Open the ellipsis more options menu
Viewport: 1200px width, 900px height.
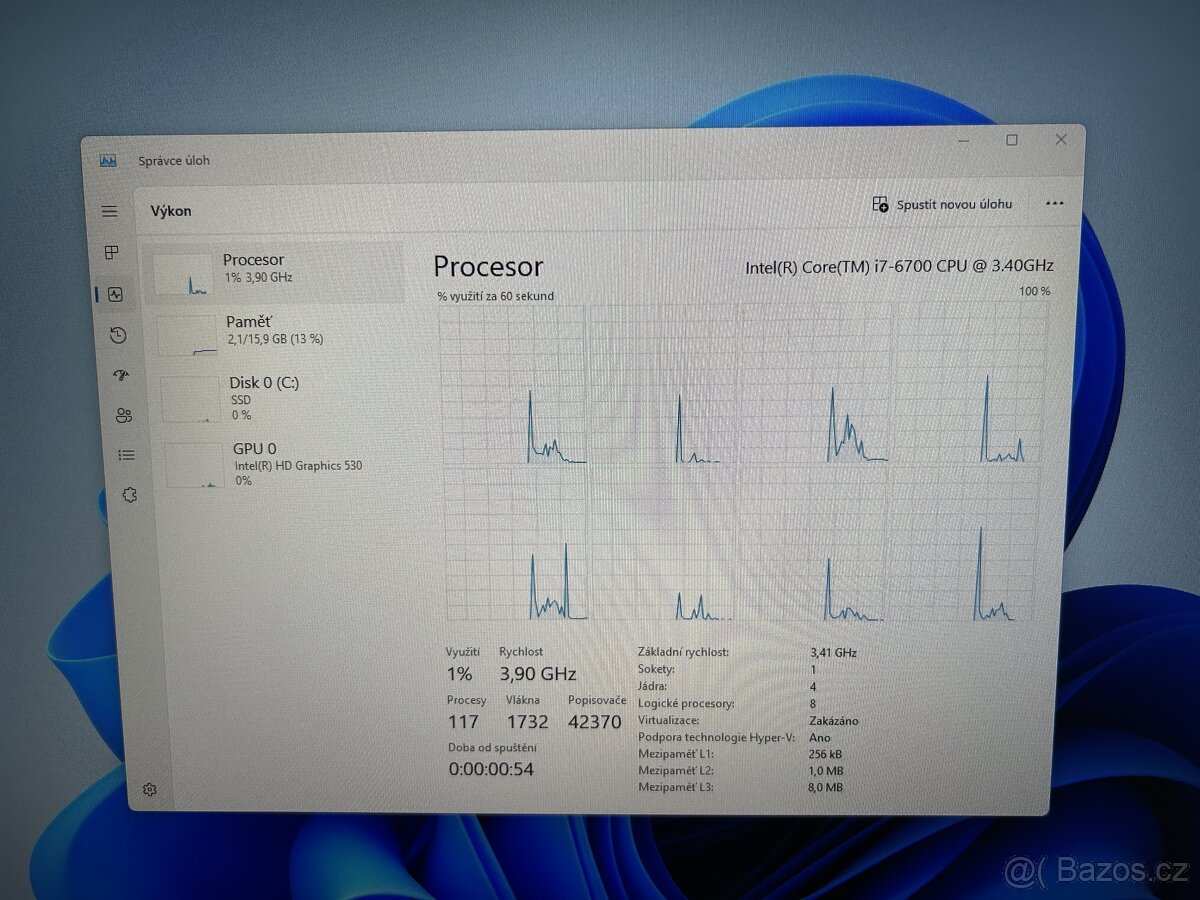click(x=1054, y=204)
